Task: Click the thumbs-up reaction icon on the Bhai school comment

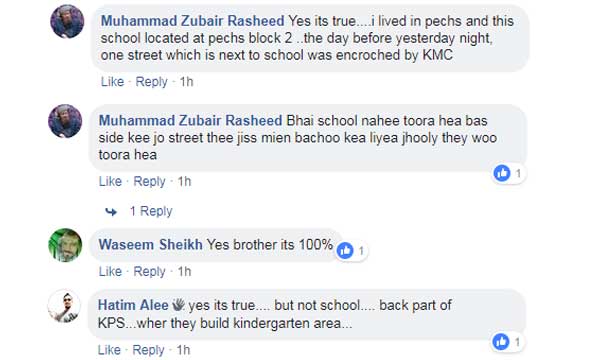Action: (502, 173)
